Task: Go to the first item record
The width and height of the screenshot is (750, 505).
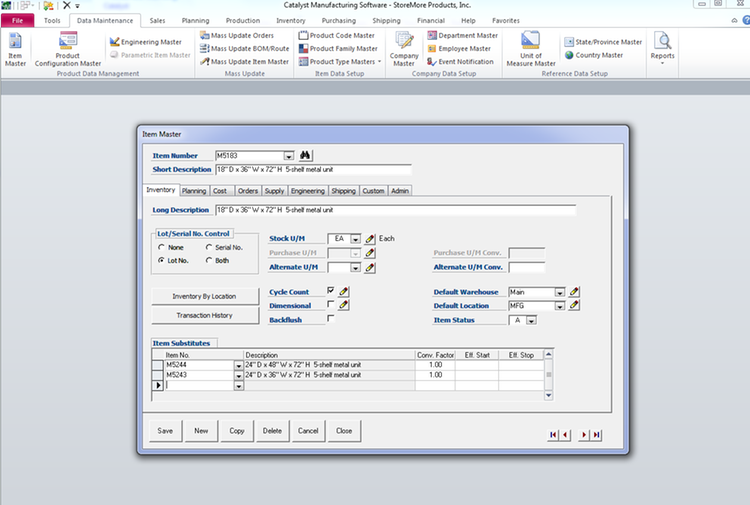Action: pyautogui.click(x=553, y=435)
